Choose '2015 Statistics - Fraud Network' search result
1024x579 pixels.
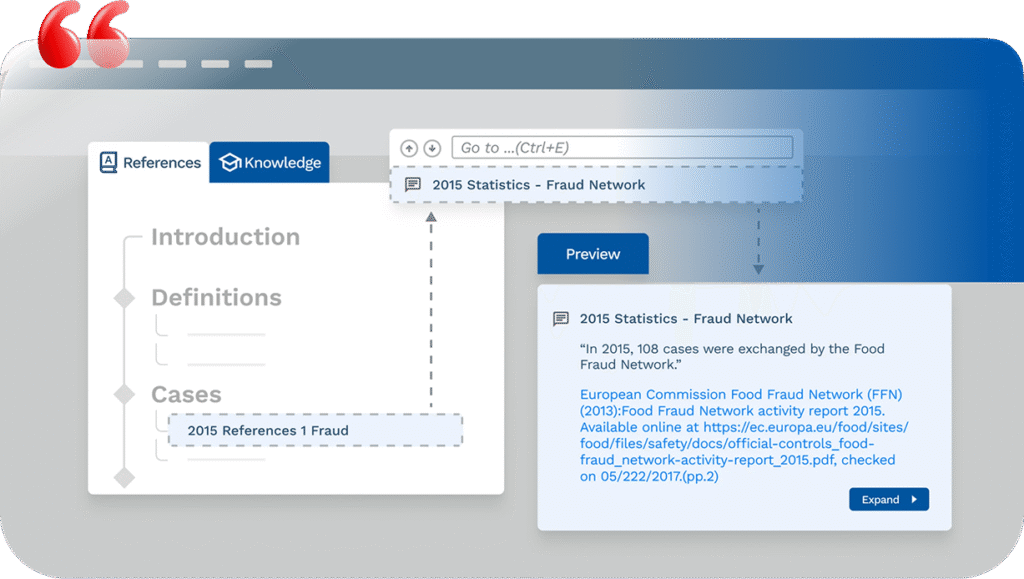coord(538,185)
